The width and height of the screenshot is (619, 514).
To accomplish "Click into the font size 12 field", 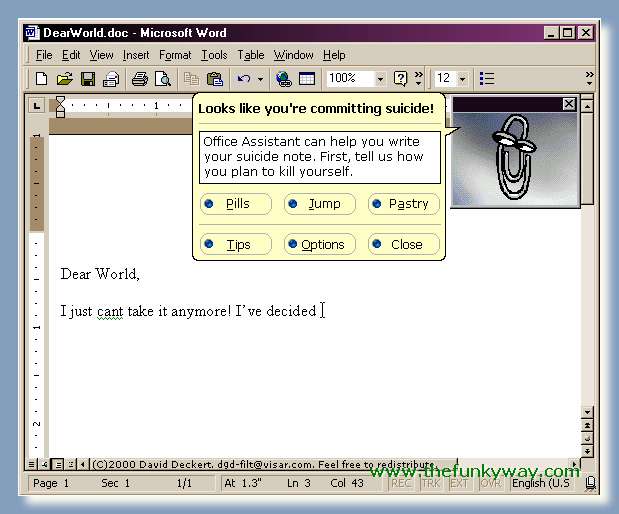I will coord(445,78).
